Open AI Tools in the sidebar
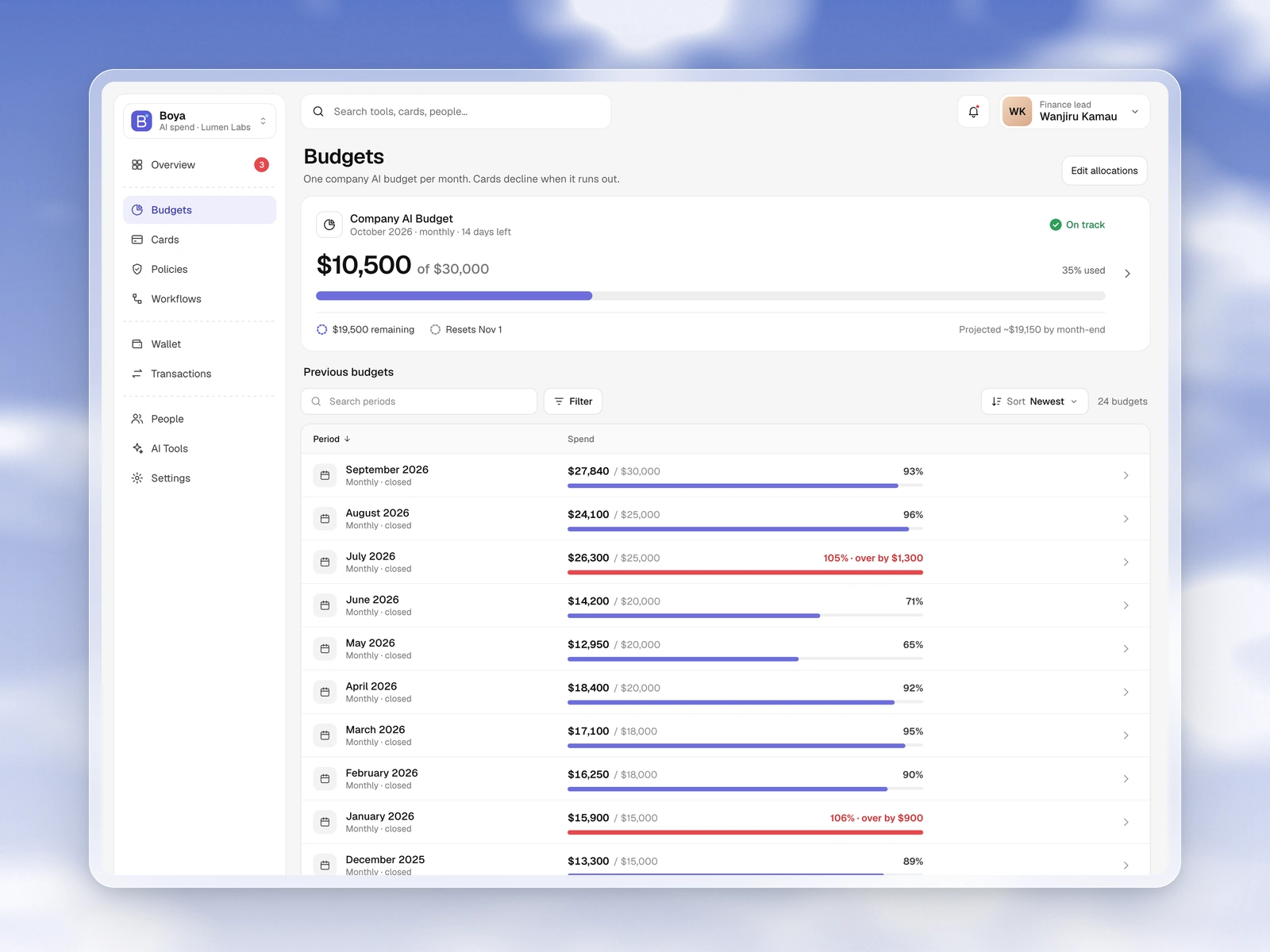Viewport: 1270px width, 952px height. [x=200, y=449]
